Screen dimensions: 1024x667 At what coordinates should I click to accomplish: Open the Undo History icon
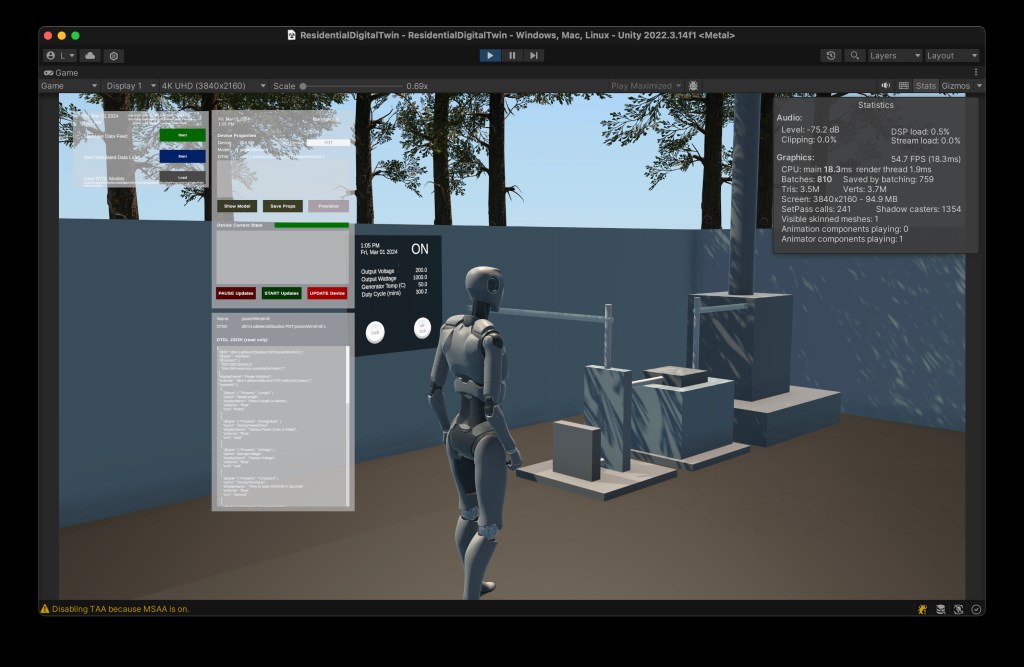[x=831, y=56]
